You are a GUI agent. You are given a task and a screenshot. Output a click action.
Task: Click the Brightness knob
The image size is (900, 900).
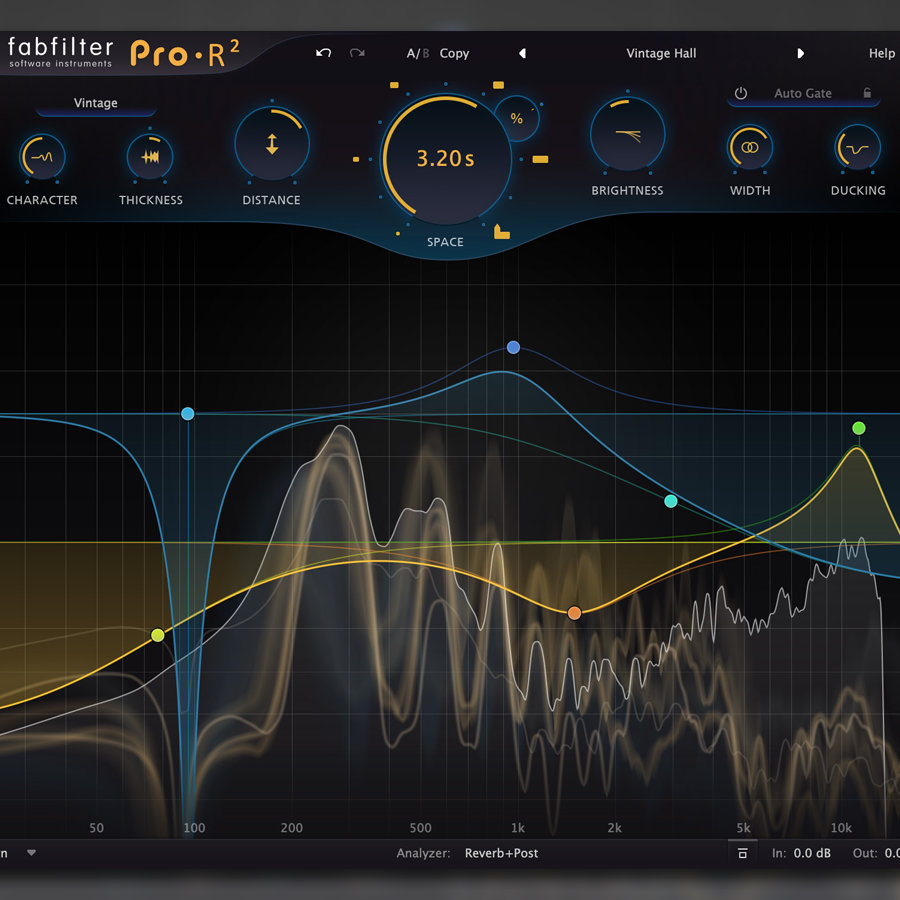[x=628, y=134]
